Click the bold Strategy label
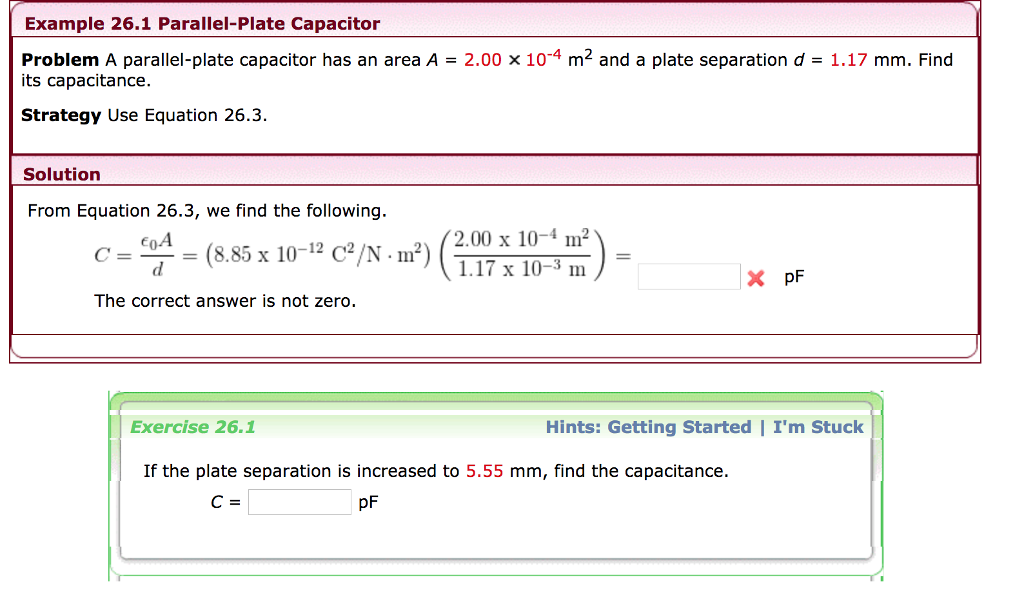Screen dimensions: 1024x593 [61, 115]
